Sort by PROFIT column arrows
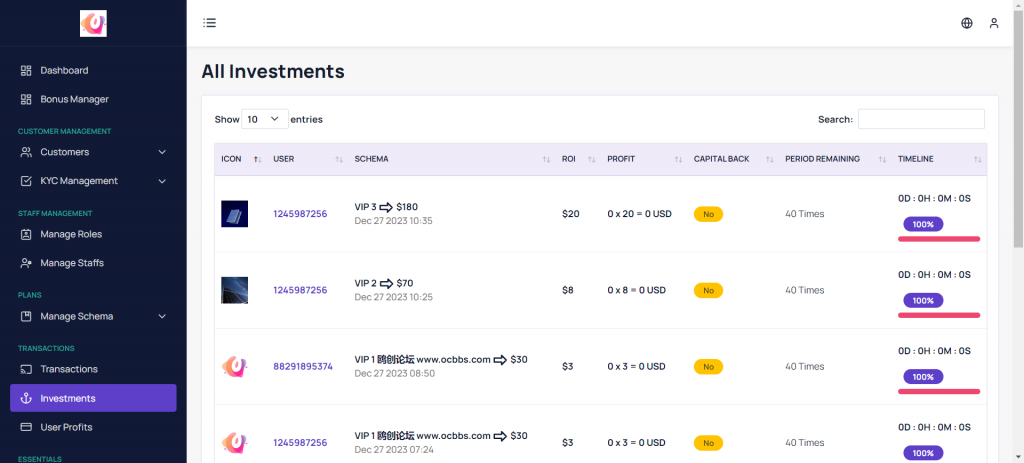Screen dimensions: 1024x463 click(x=679, y=159)
